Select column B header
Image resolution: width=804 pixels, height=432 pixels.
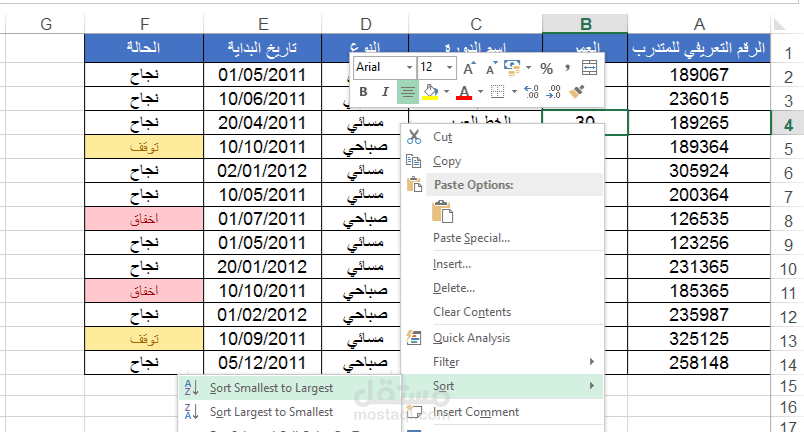pyautogui.click(x=585, y=24)
